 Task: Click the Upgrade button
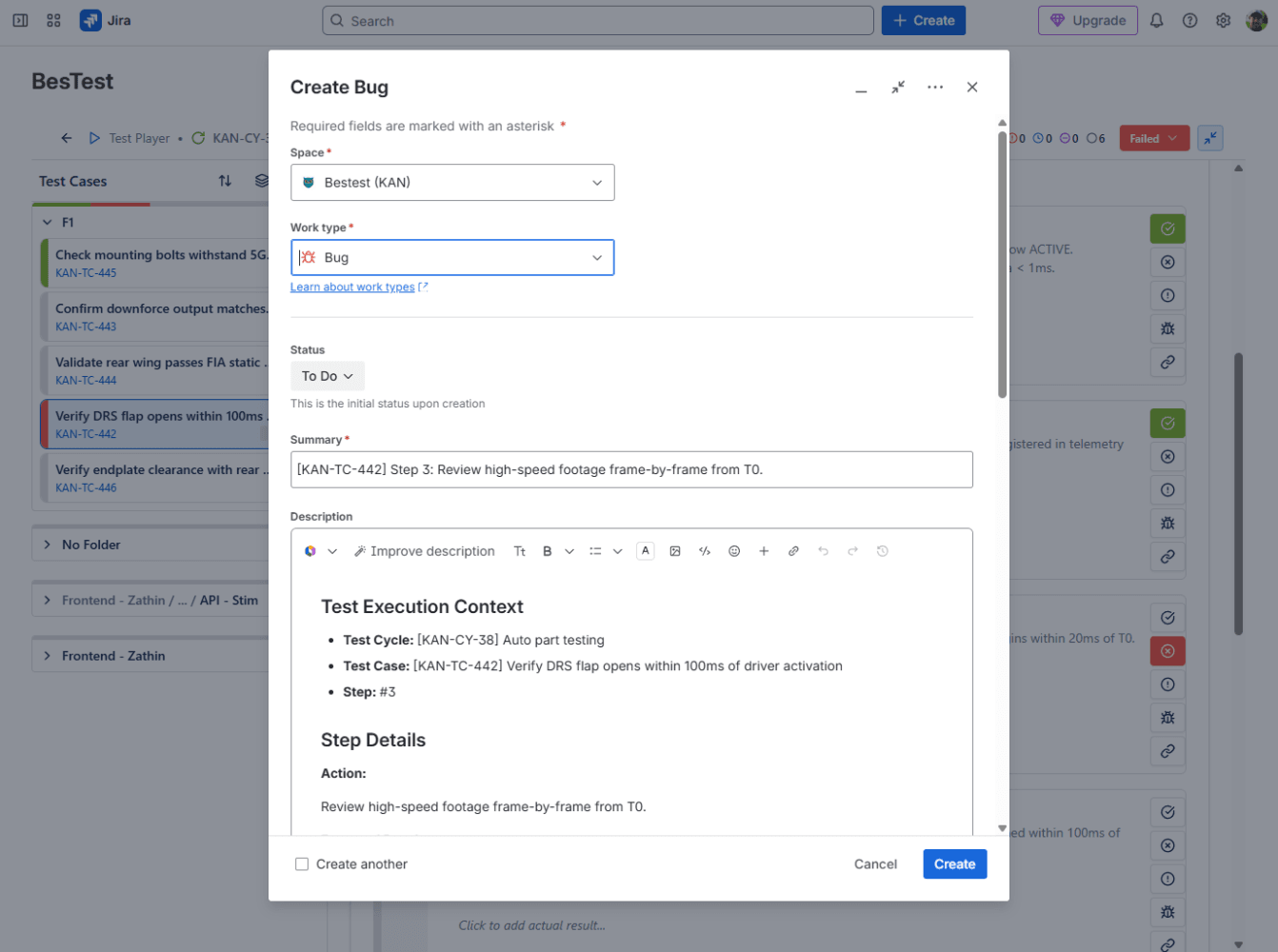tap(1088, 20)
